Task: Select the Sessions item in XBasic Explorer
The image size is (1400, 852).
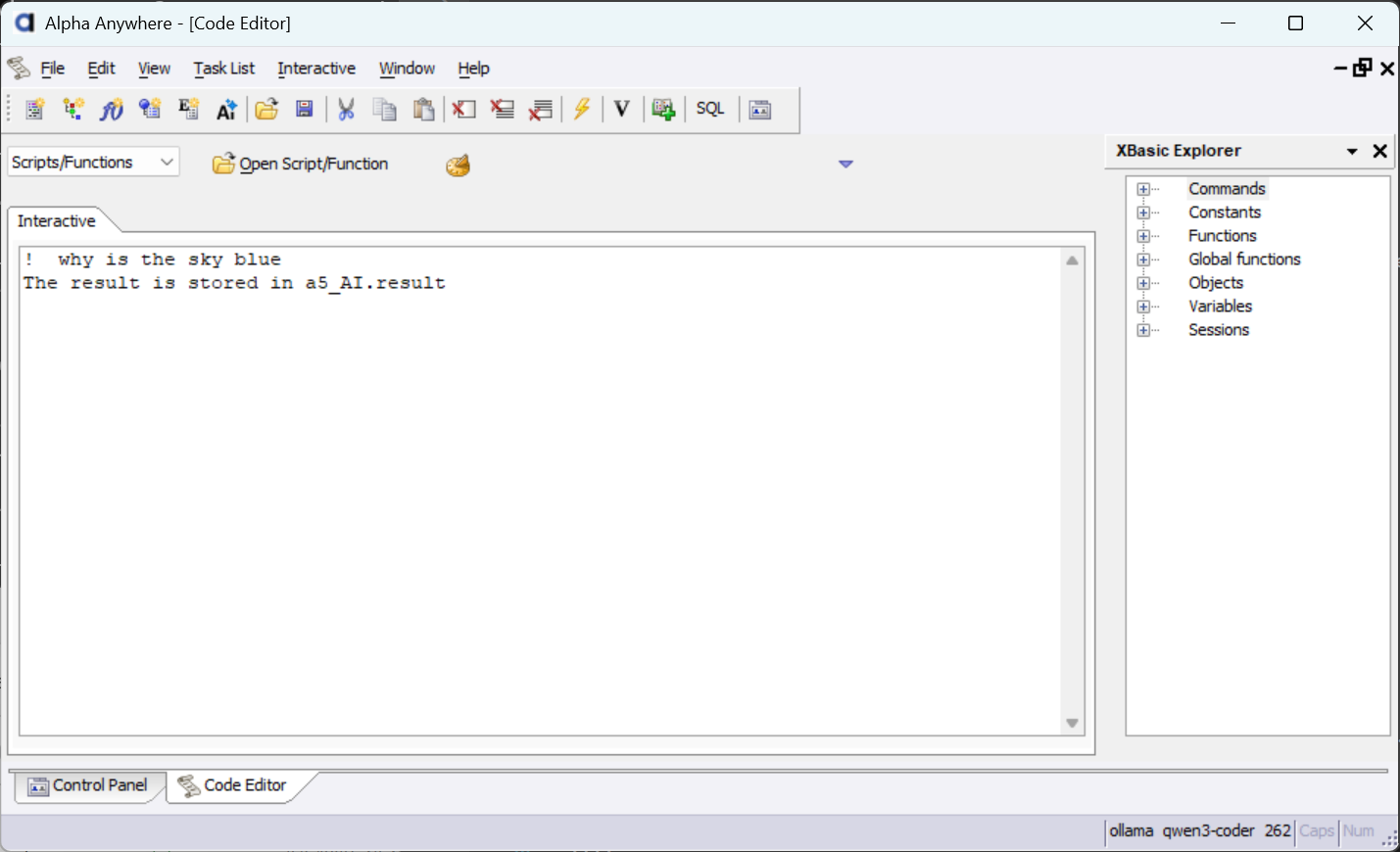Action: click(x=1219, y=330)
